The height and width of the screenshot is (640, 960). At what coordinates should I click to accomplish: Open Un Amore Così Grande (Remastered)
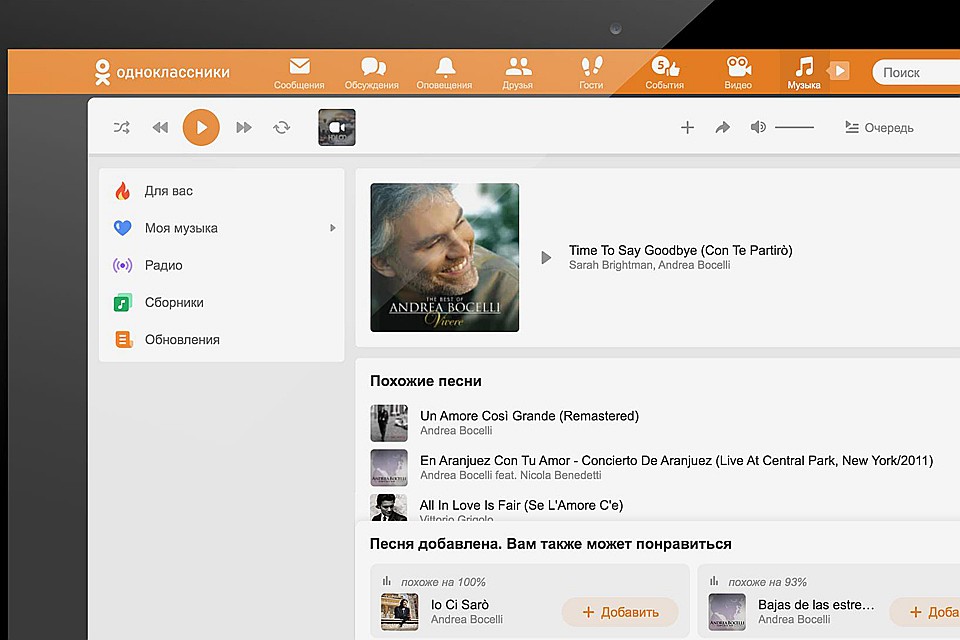(529, 416)
